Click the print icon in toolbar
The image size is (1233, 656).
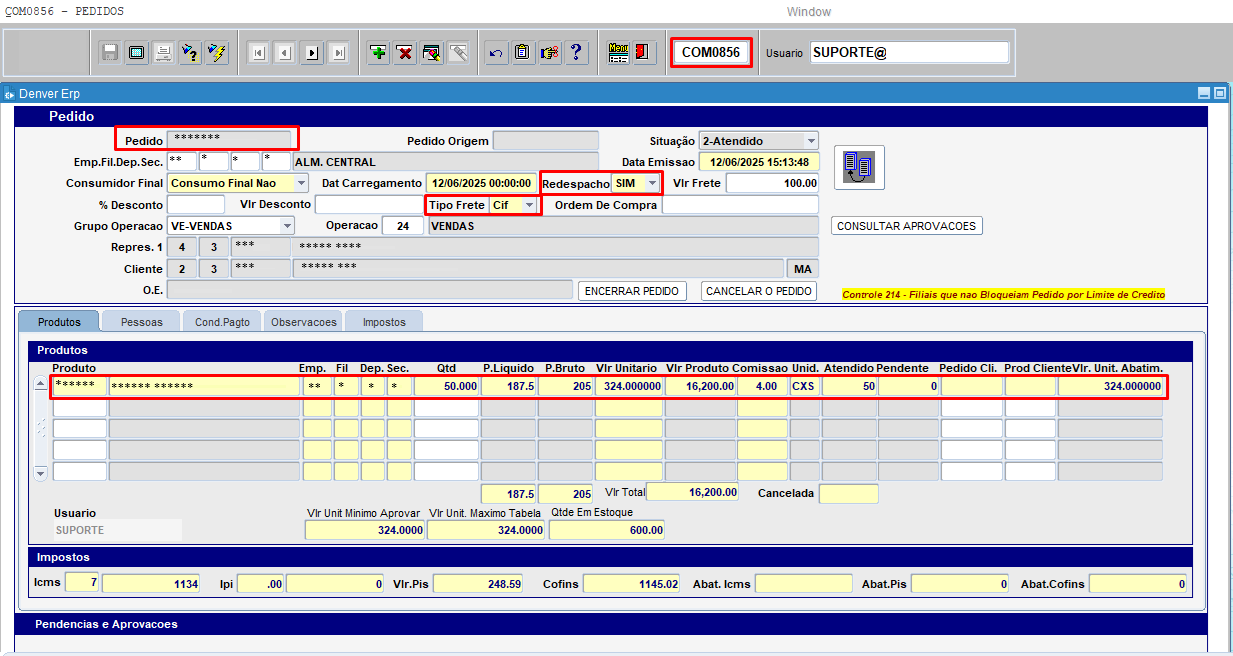click(x=162, y=53)
